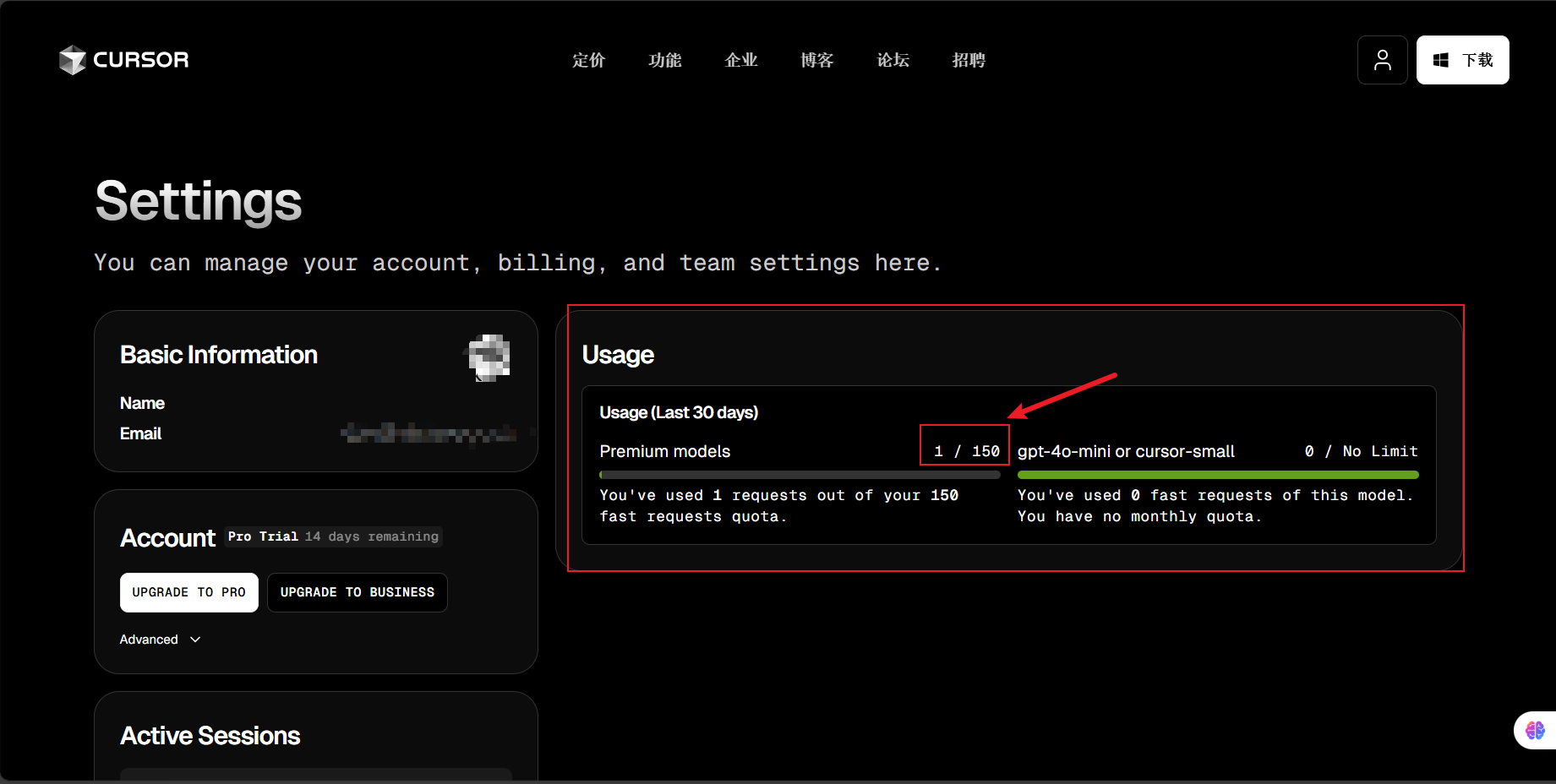The width and height of the screenshot is (1556, 784).
Task: Click the Name field label
Action: click(142, 403)
